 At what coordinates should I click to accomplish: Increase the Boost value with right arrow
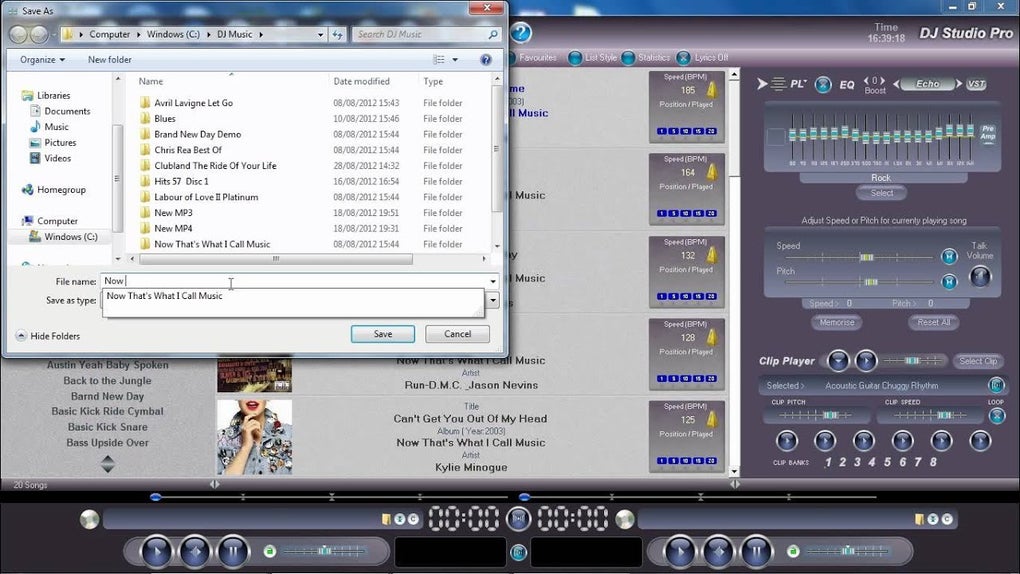(883, 81)
